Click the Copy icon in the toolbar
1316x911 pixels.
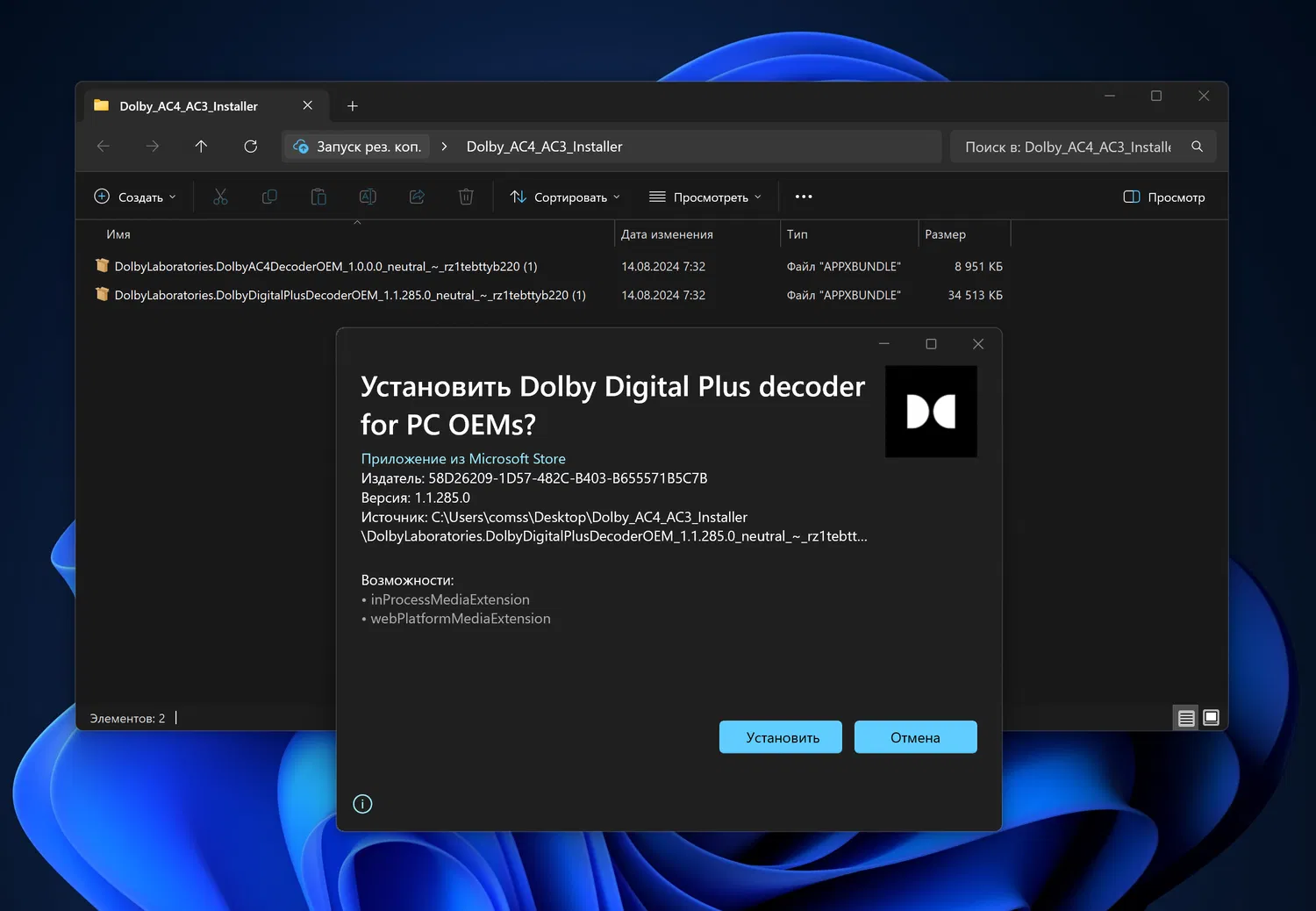(269, 197)
